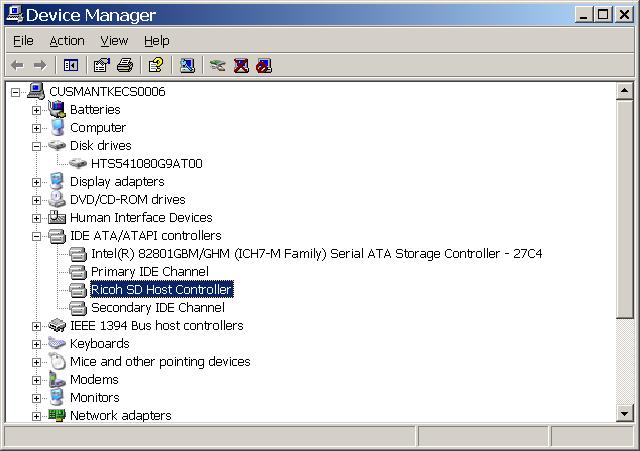Select CUSMANTKECS0006 computer name
The width and height of the screenshot is (640, 451).
(x=107, y=91)
